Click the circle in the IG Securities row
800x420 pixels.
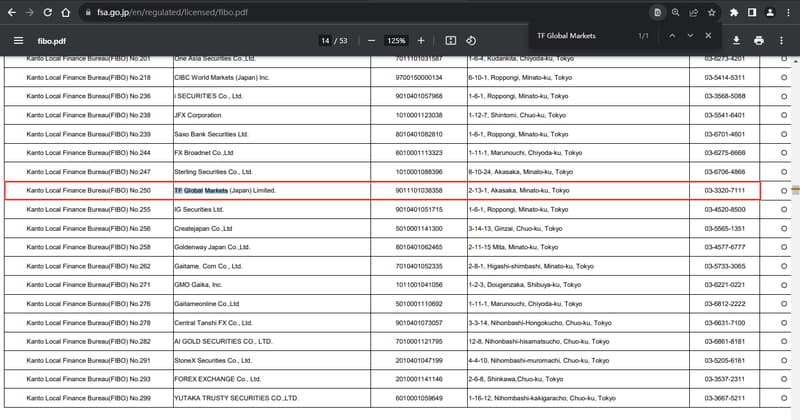click(x=783, y=210)
